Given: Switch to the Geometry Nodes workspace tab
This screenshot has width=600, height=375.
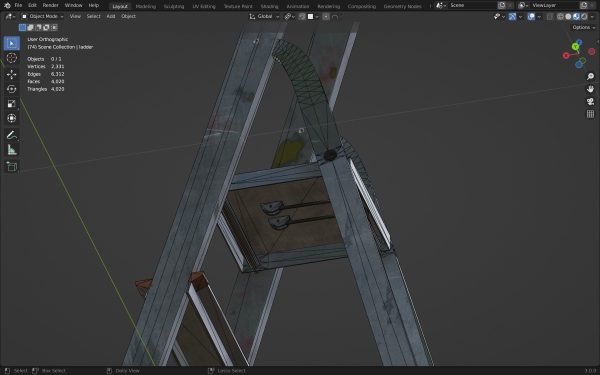Looking at the screenshot, I should [x=402, y=6].
